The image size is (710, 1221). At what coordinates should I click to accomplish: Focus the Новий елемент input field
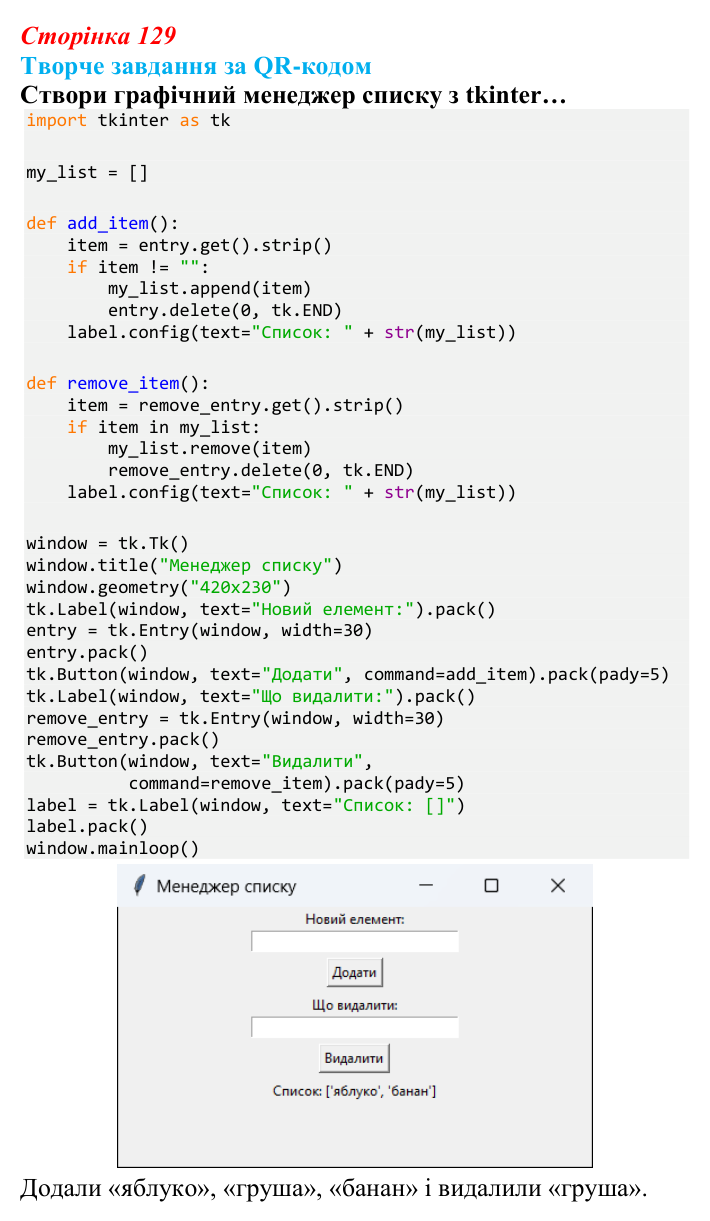[355, 941]
